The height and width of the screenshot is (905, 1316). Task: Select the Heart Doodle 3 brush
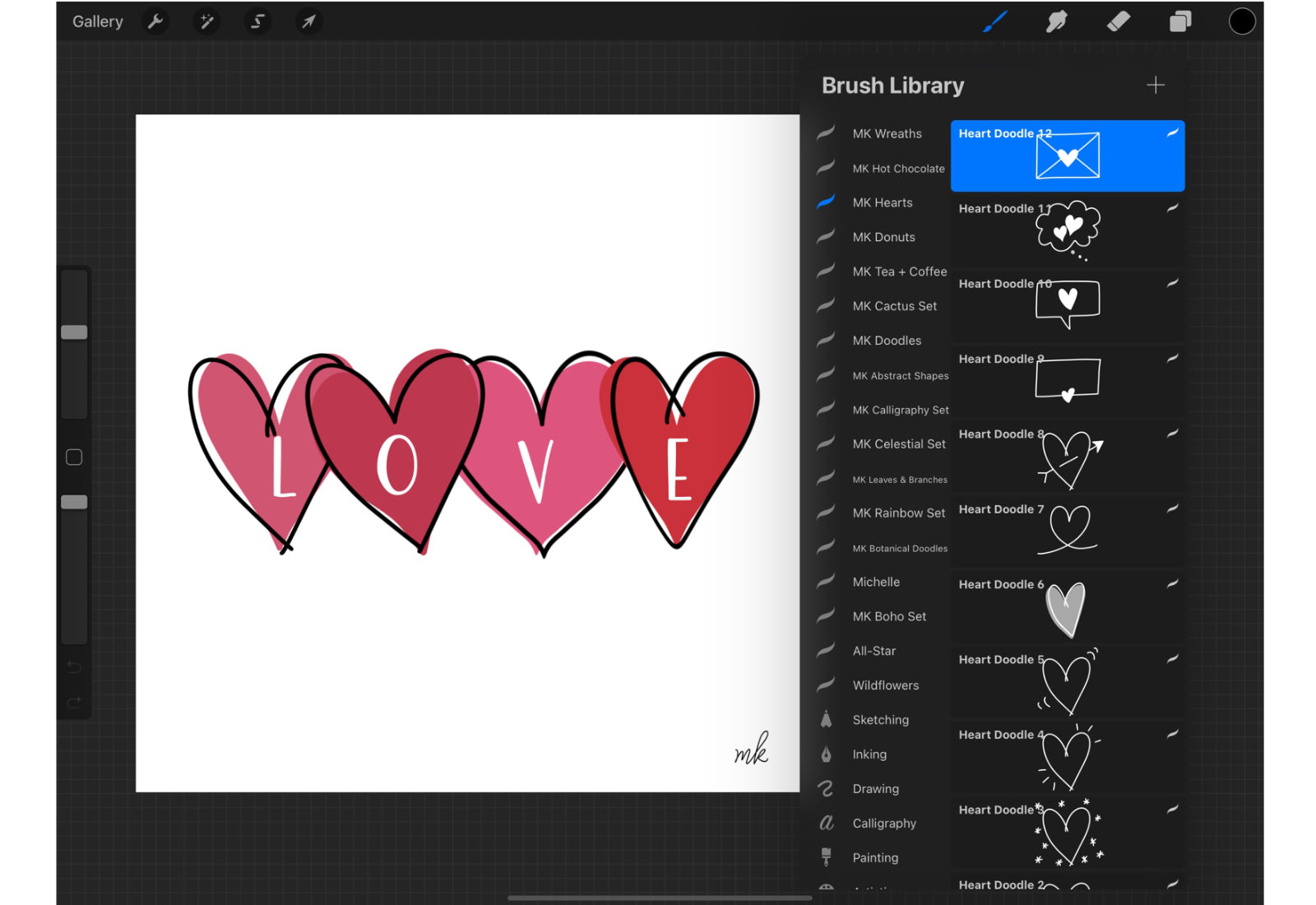pos(1068,833)
